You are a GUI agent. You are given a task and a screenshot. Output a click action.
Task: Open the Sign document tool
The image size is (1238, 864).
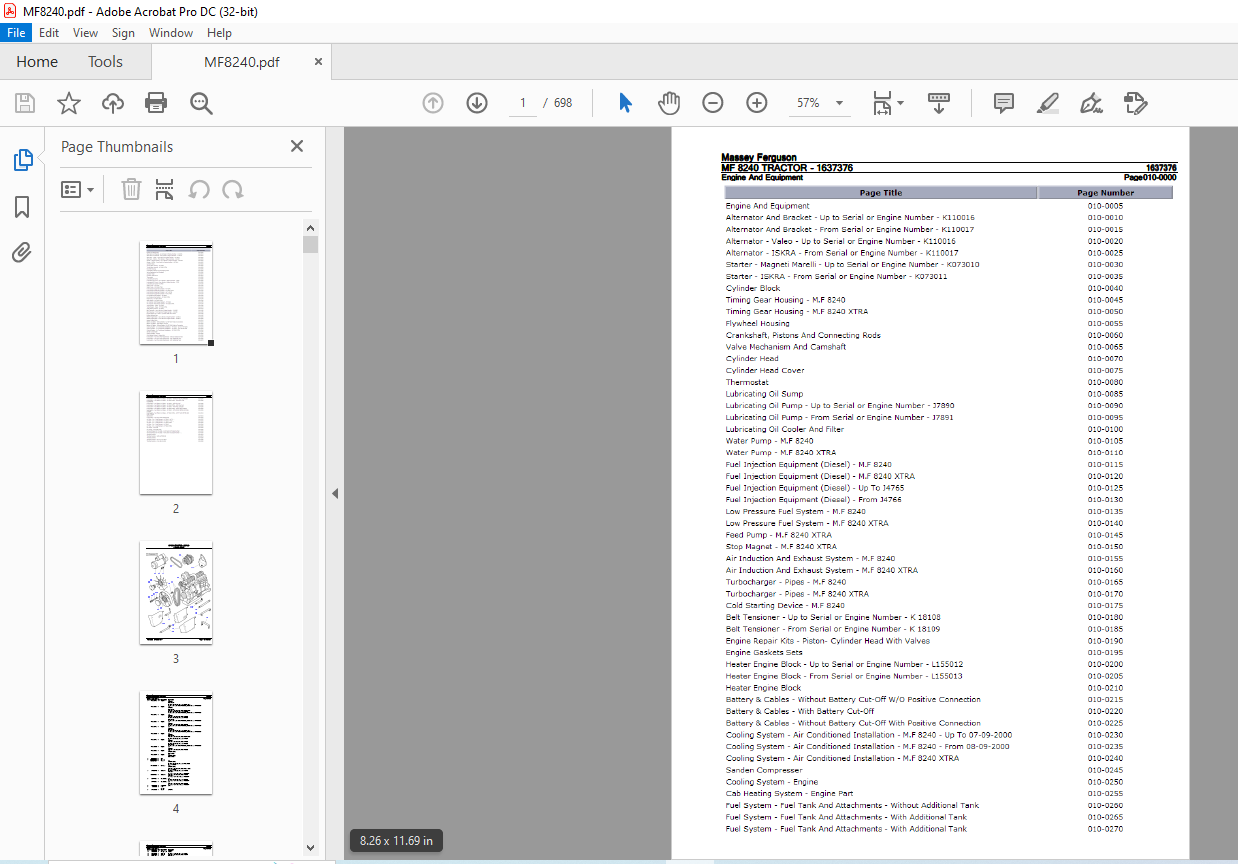[1091, 103]
